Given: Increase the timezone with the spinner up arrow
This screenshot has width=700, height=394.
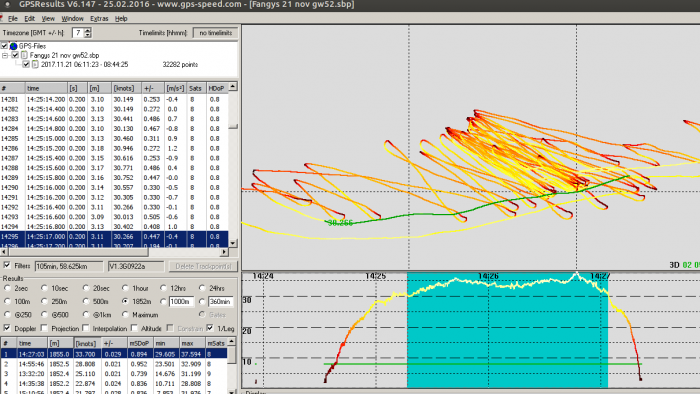Looking at the screenshot, I should (88, 30).
